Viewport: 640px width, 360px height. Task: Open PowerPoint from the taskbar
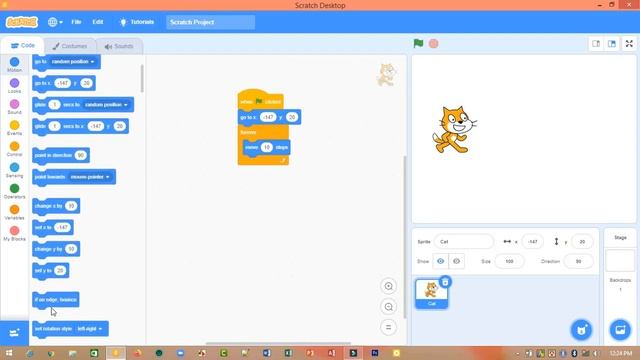pyautogui.click(x=310, y=353)
